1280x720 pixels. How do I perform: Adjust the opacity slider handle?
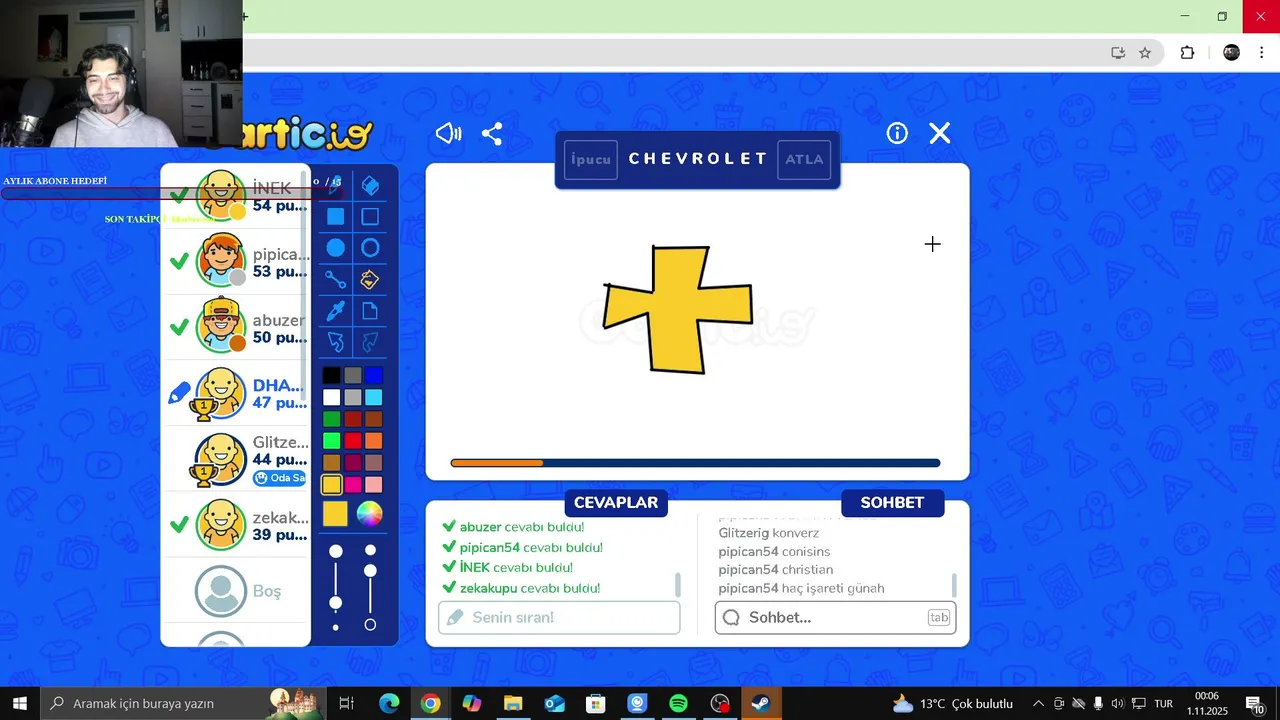click(x=370, y=571)
